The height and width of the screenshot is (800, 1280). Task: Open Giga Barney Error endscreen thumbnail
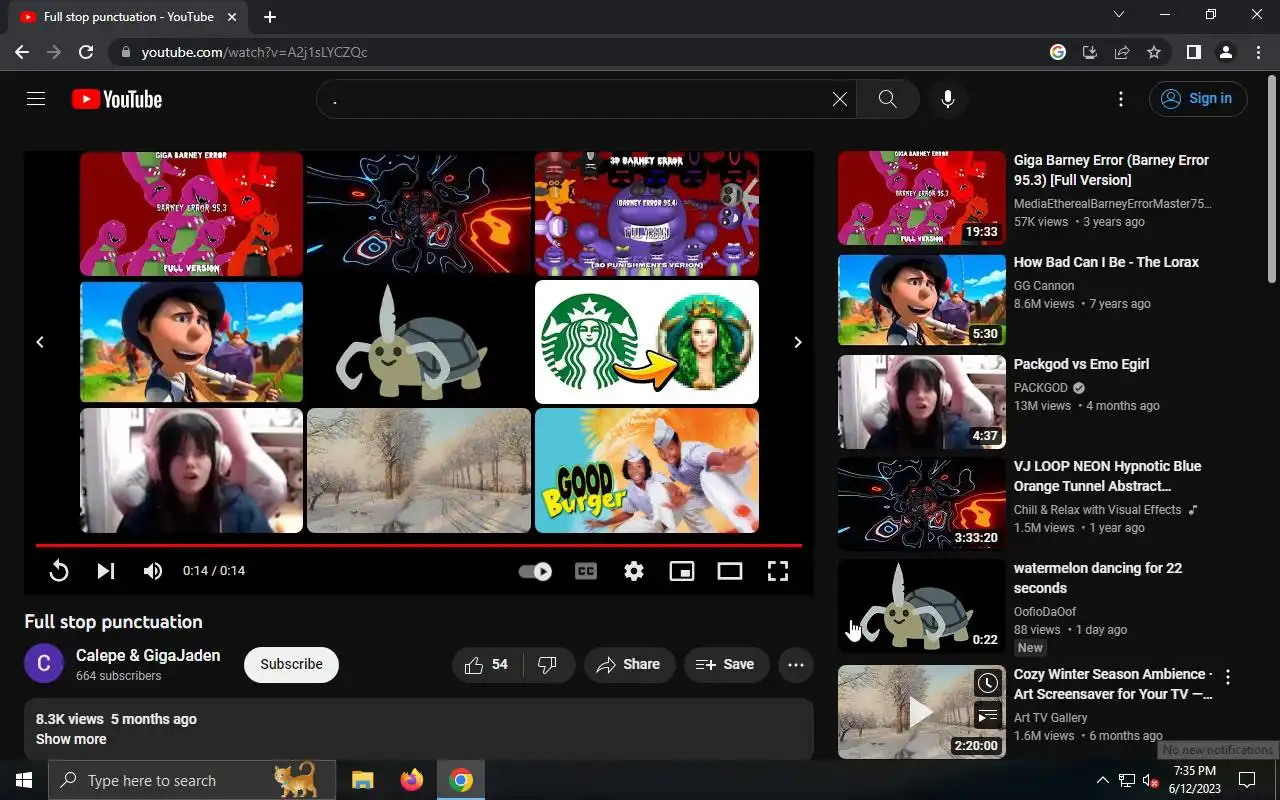tap(191, 214)
